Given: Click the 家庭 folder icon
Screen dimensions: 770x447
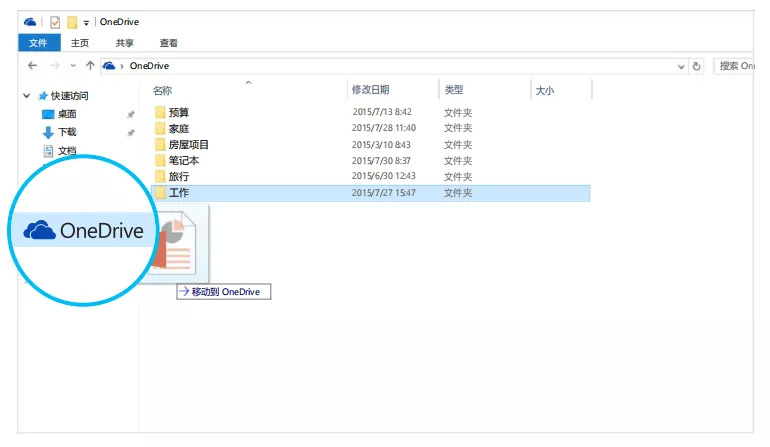Looking at the screenshot, I should coord(160,129).
